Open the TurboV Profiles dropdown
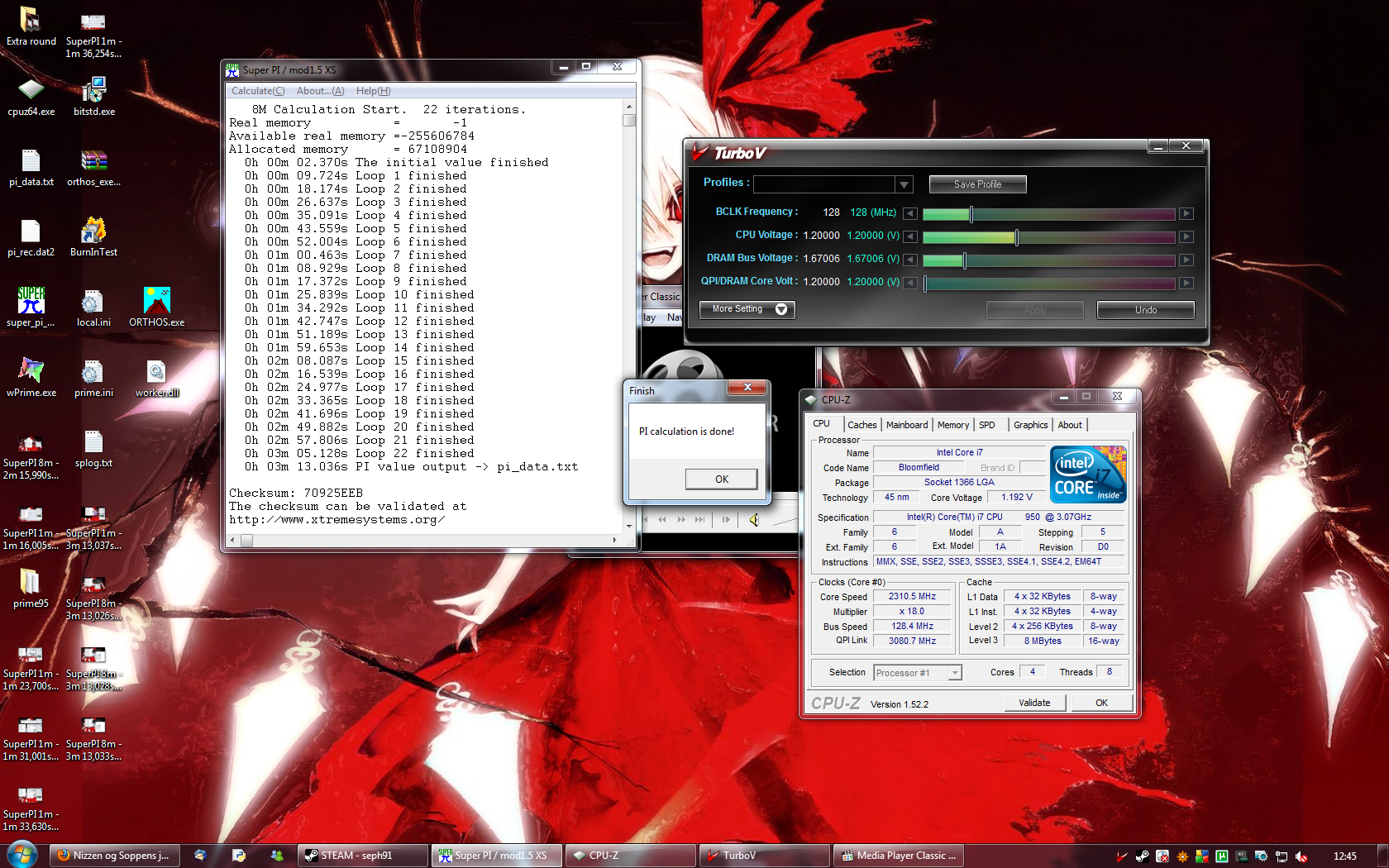 (904, 184)
